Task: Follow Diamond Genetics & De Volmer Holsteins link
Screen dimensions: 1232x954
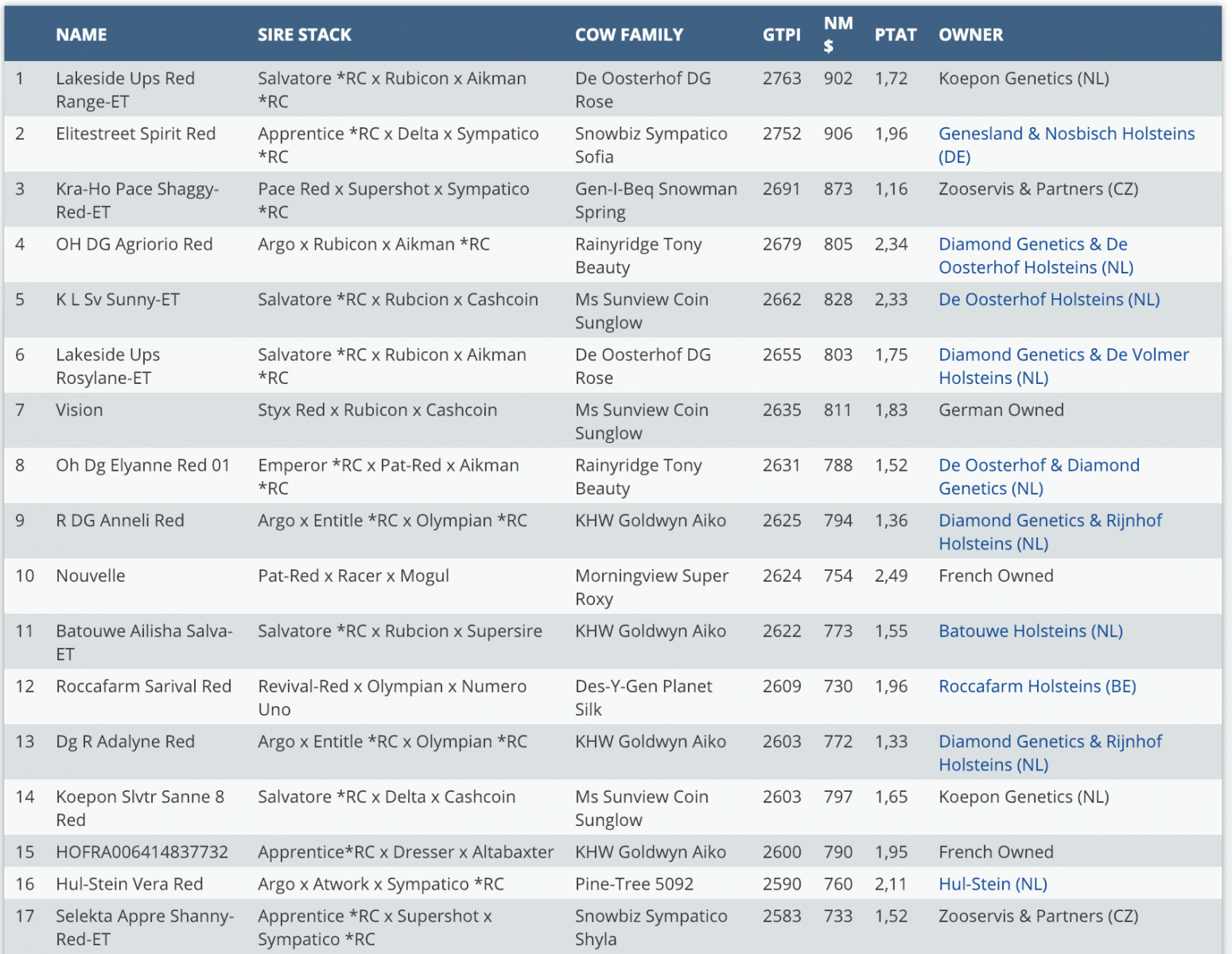Action: pyautogui.click(x=1063, y=355)
